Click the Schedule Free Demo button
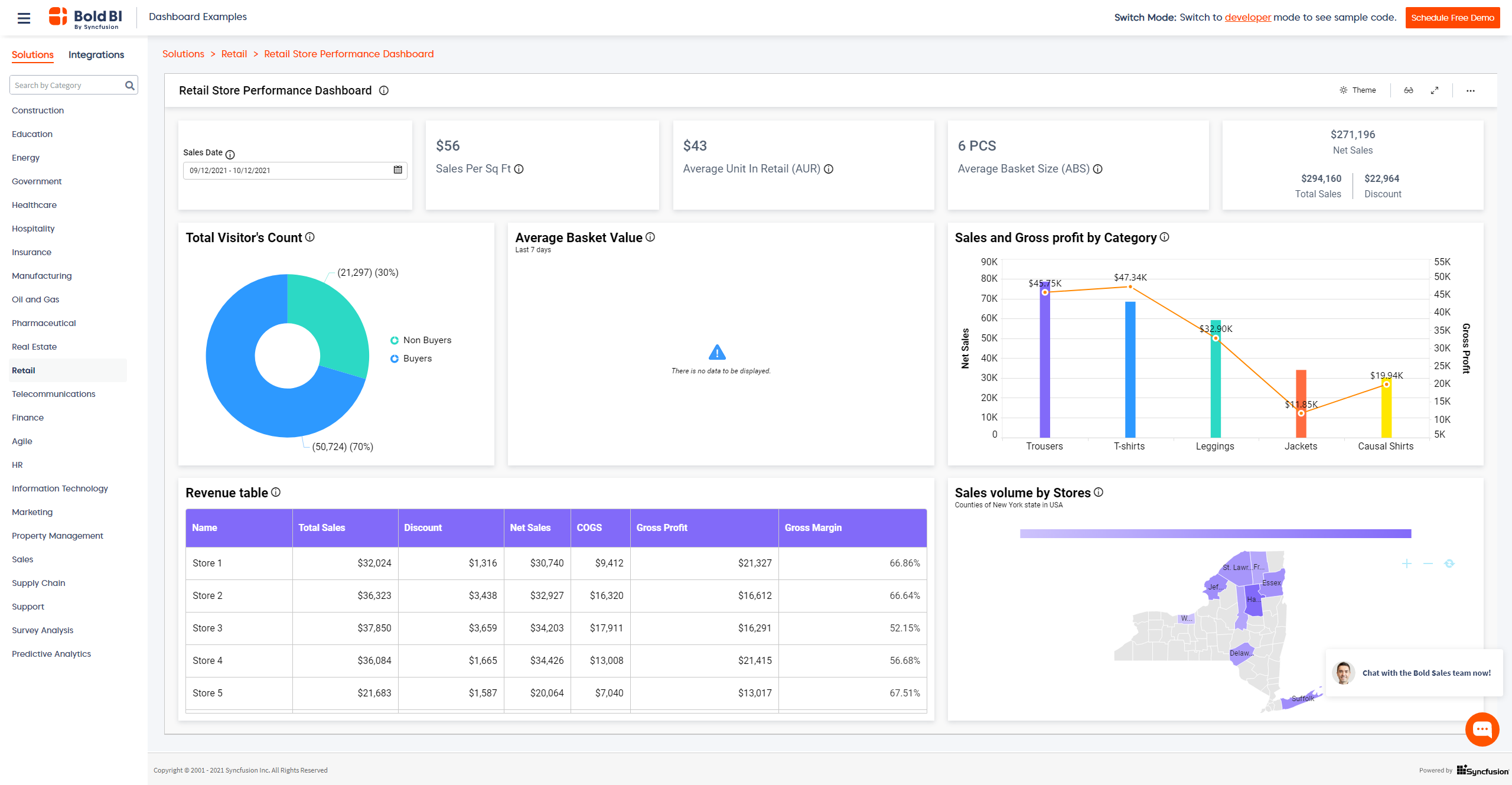1512x785 pixels. [1452, 17]
